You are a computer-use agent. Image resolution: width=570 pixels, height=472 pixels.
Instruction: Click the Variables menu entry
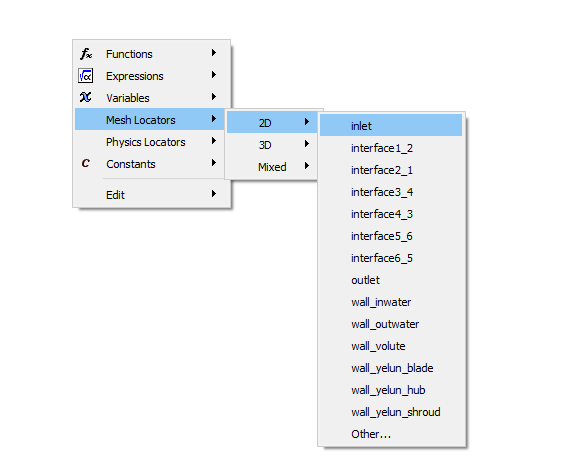coord(149,97)
